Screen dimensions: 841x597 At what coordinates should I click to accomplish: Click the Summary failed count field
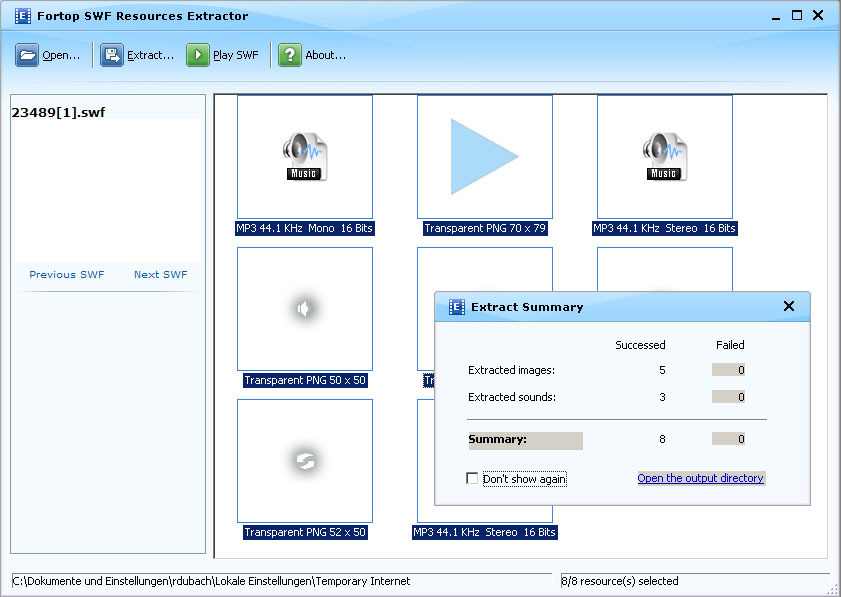tap(728, 439)
